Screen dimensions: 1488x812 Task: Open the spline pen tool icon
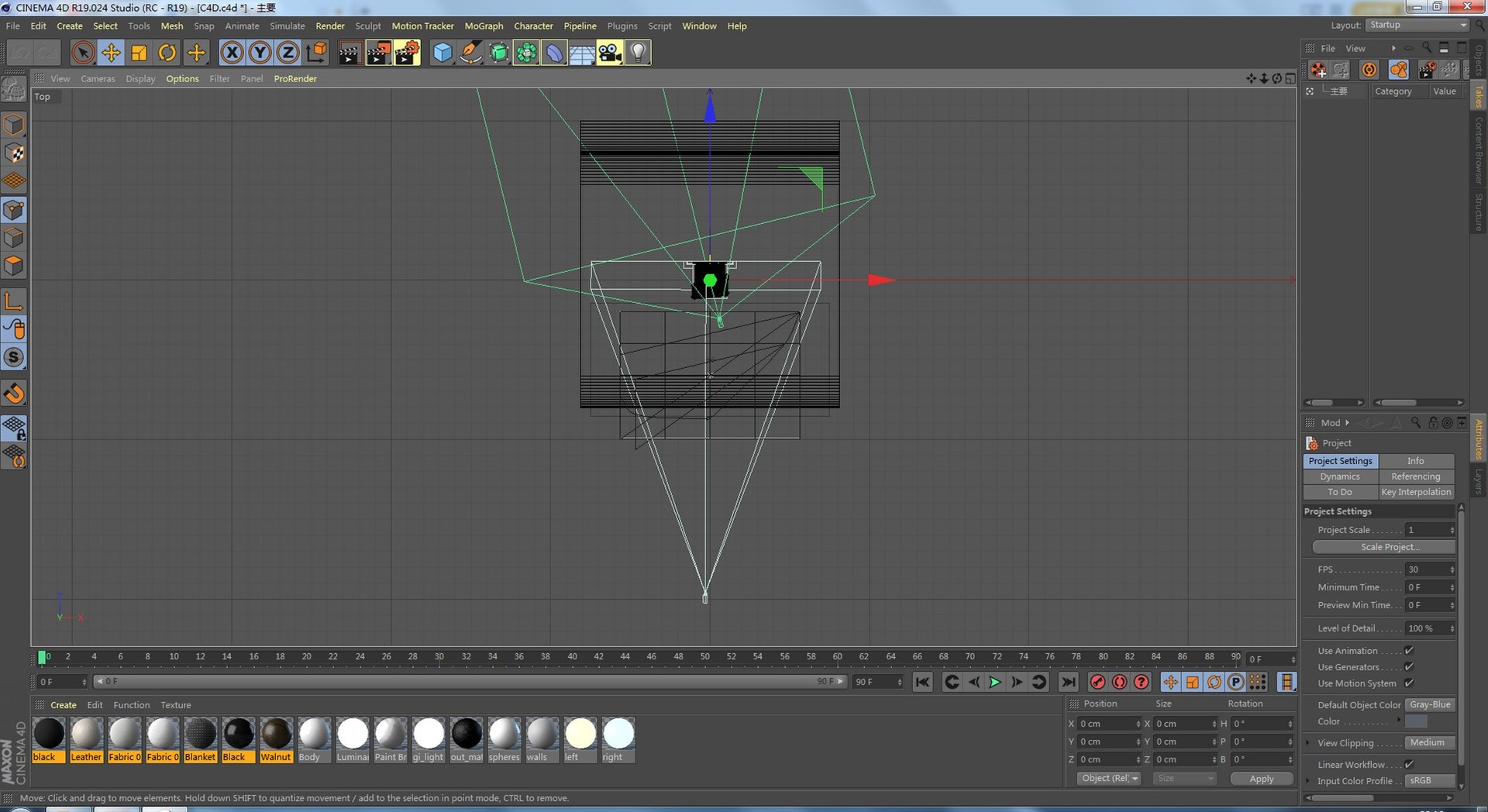(x=470, y=53)
